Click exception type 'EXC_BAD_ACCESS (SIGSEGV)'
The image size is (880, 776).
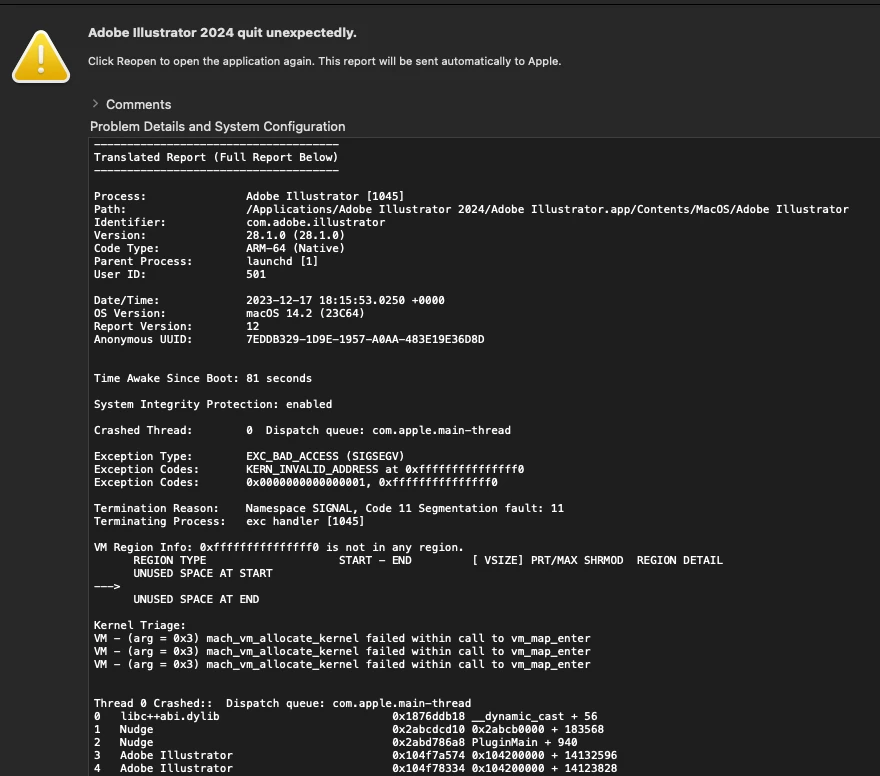click(325, 456)
